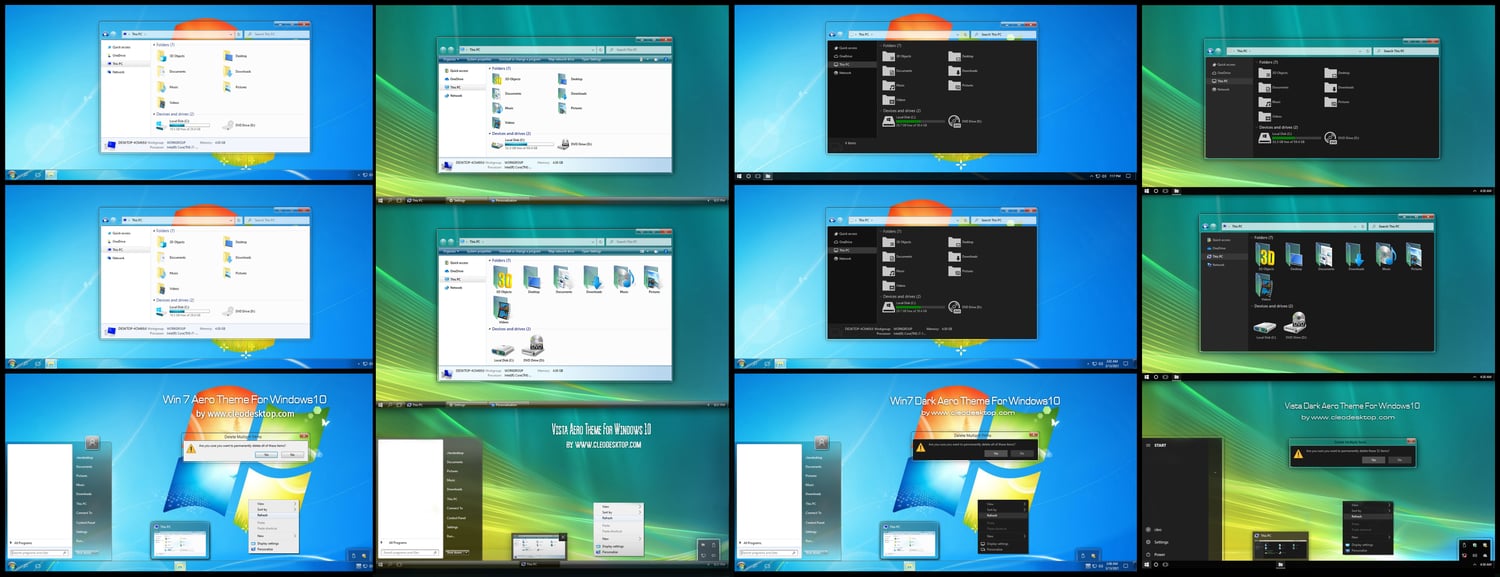Image resolution: width=1500 pixels, height=577 pixels.
Task: Click Start orb in Win 7 Aero Theme preview
Action: click(x=12, y=568)
